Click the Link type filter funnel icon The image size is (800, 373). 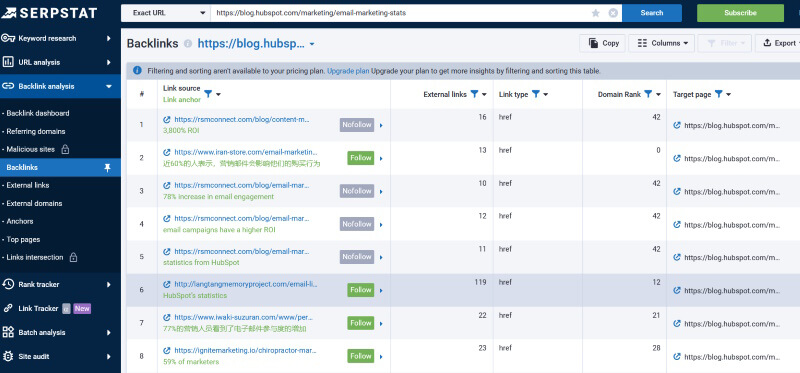tap(536, 94)
